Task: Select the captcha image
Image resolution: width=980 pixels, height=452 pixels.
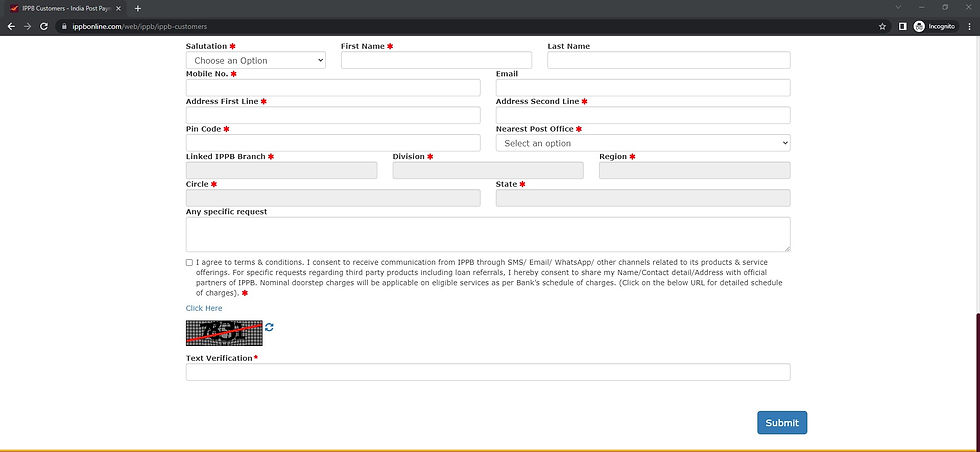Action: coord(224,333)
